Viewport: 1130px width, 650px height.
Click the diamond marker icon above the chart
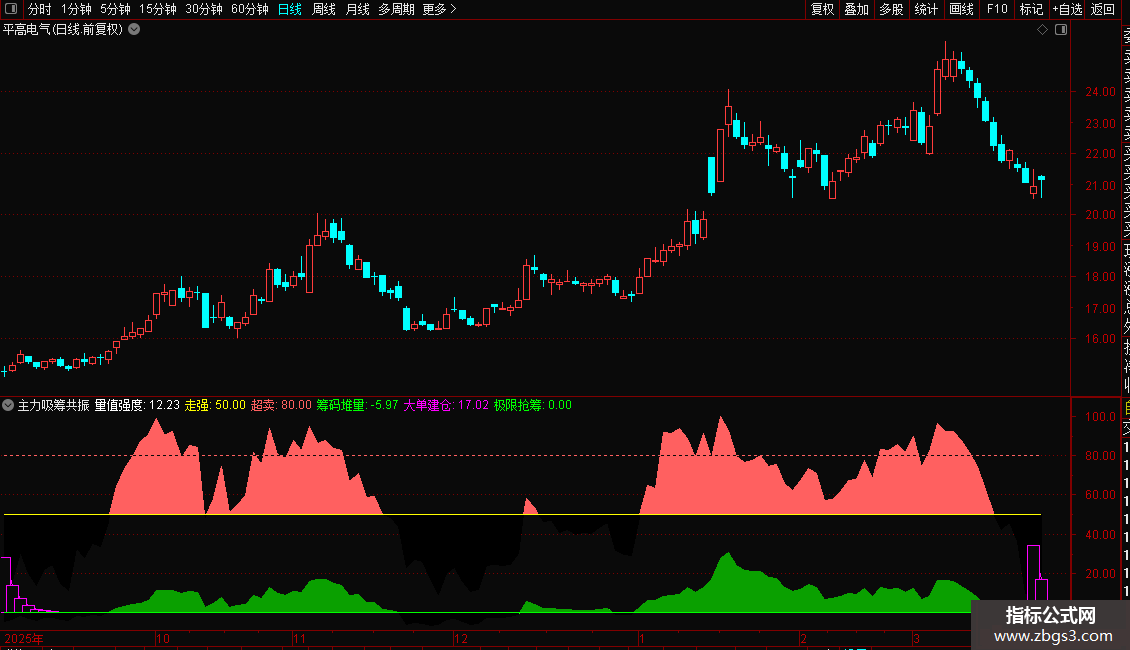pos(1042,30)
